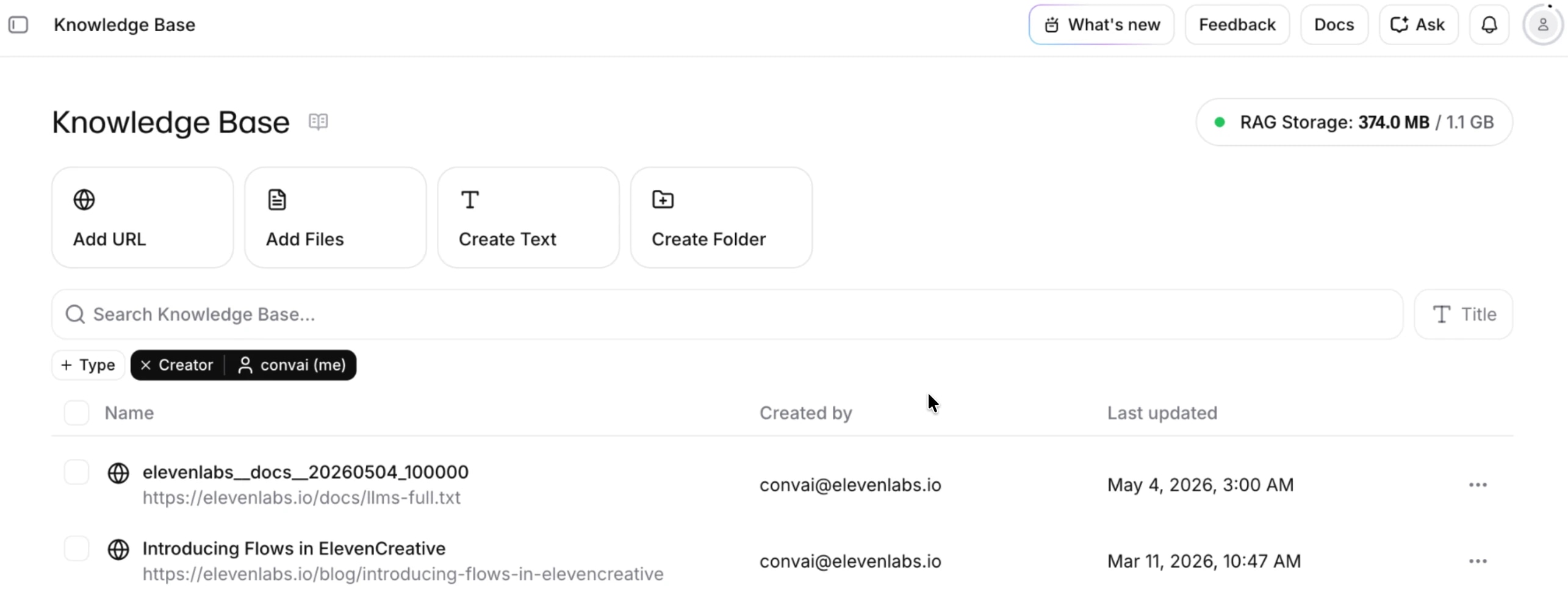Click the Create Folder folder-plus icon

point(663,200)
